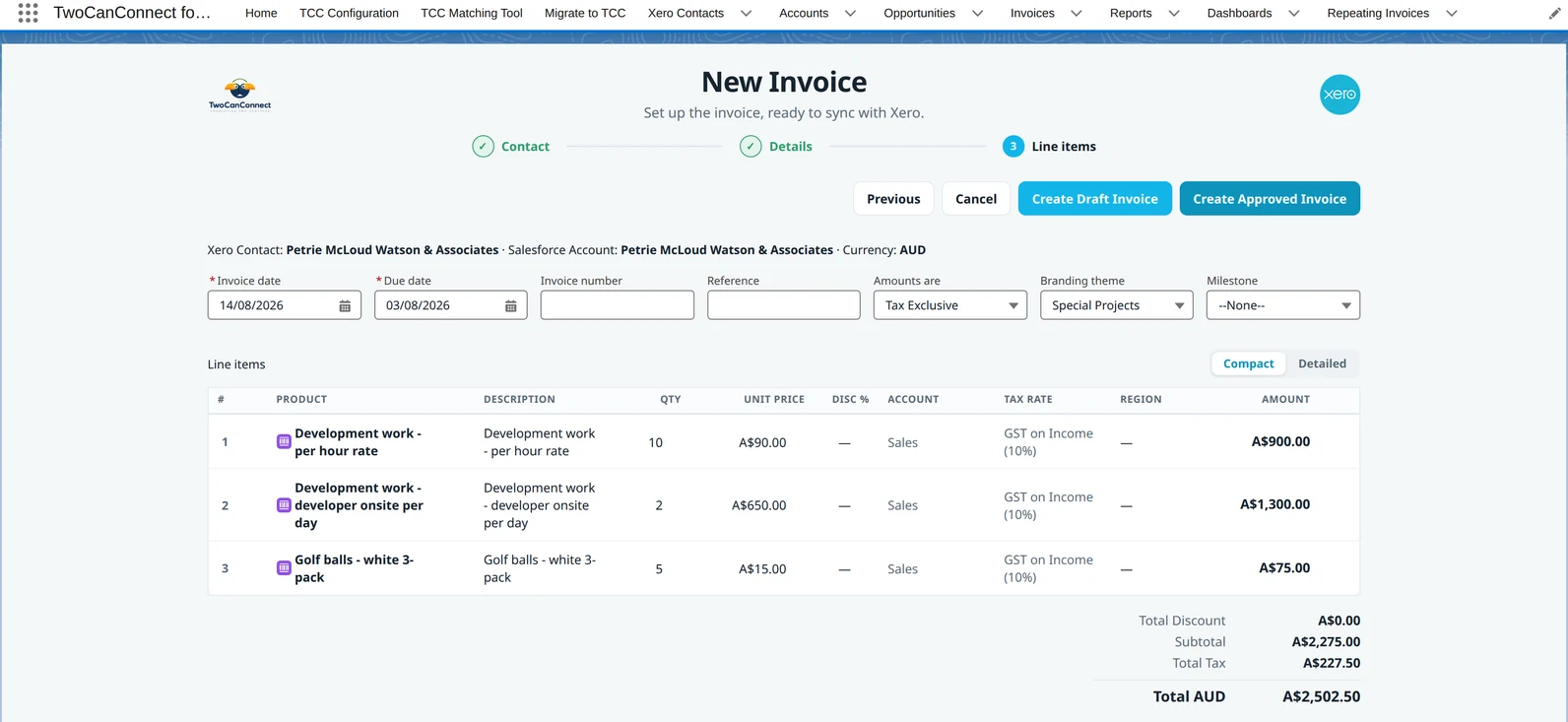Open the TCC Configuration tab
The width and height of the screenshot is (1568, 722).
click(x=349, y=14)
